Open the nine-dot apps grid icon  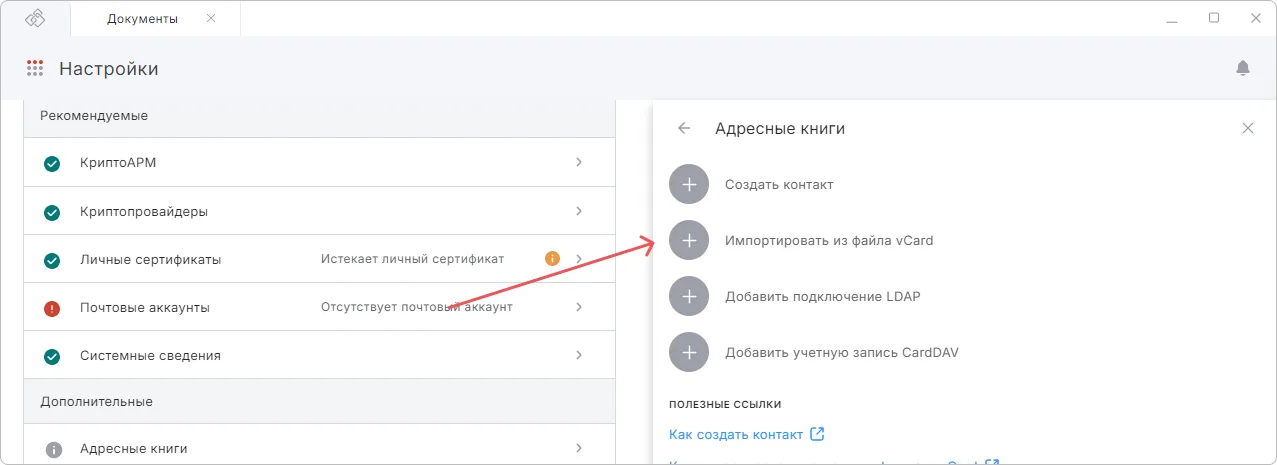(35, 69)
